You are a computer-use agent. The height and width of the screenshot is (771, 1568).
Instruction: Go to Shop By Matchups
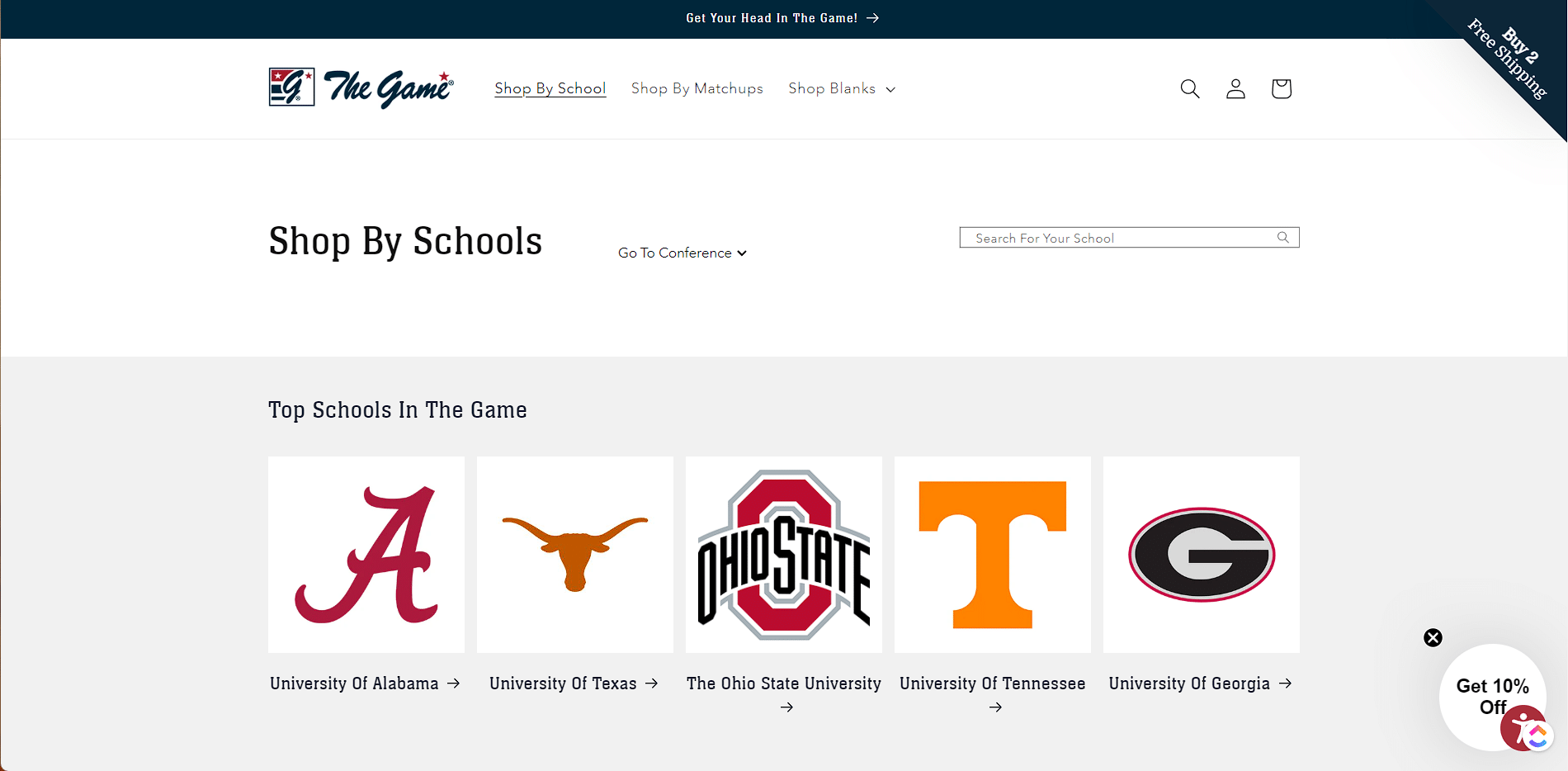coord(697,88)
